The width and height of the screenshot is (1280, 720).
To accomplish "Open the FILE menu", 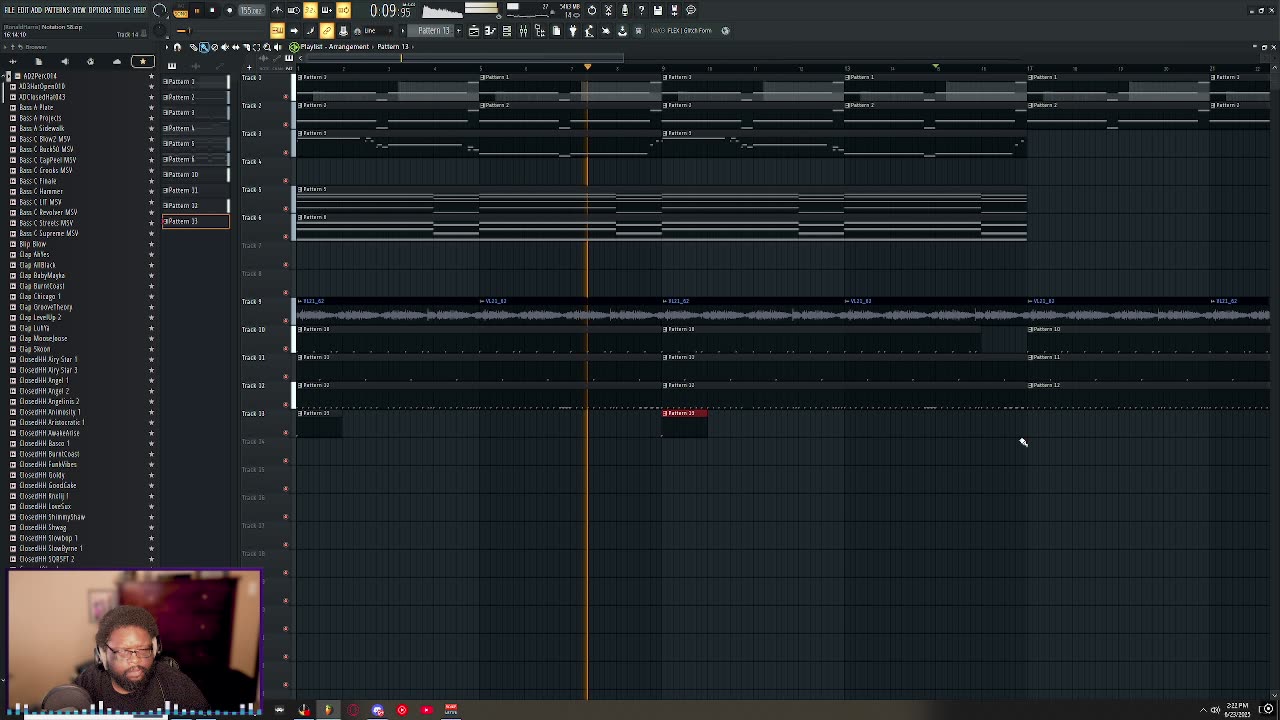I will tap(9, 10).
